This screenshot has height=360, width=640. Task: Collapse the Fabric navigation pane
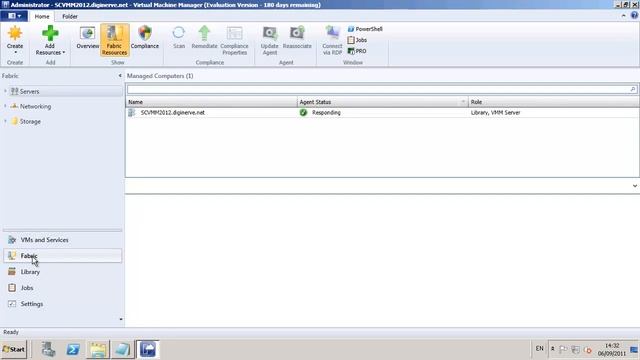(120, 76)
